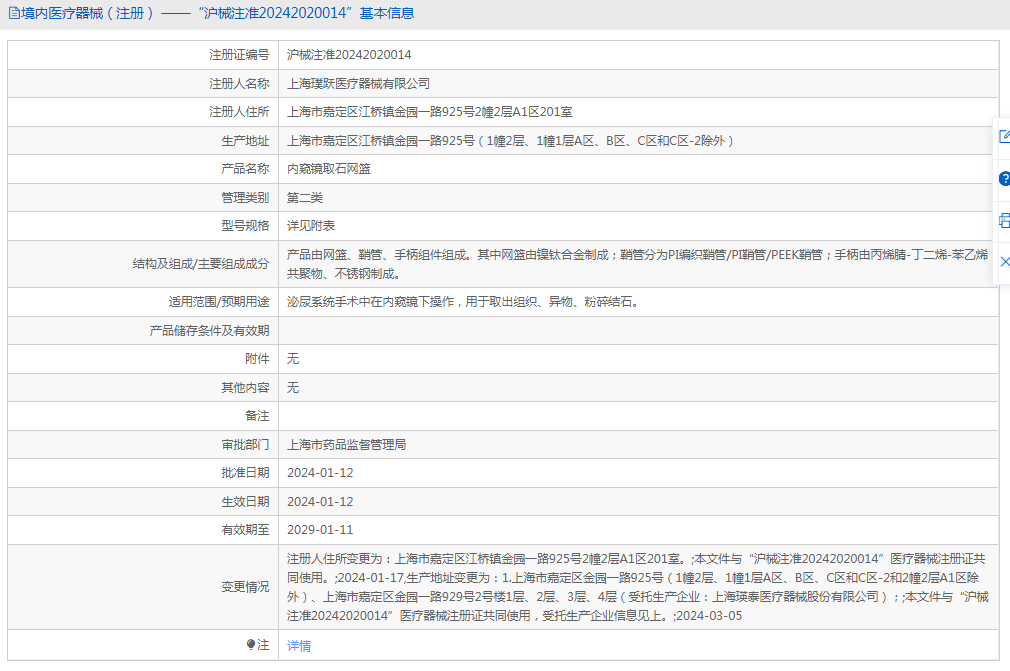Click the 审批部门 row label
The height and width of the screenshot is (671, 1010).
245,444
